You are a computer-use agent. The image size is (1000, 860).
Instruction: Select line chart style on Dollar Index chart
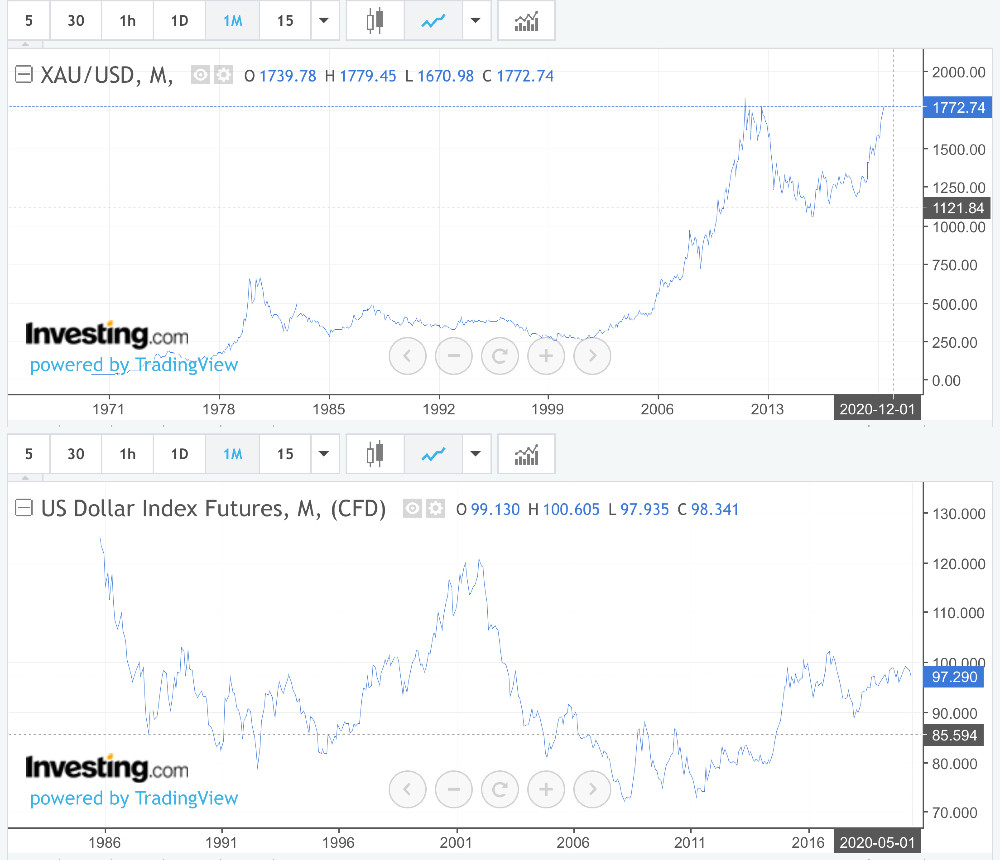[433, 455]
